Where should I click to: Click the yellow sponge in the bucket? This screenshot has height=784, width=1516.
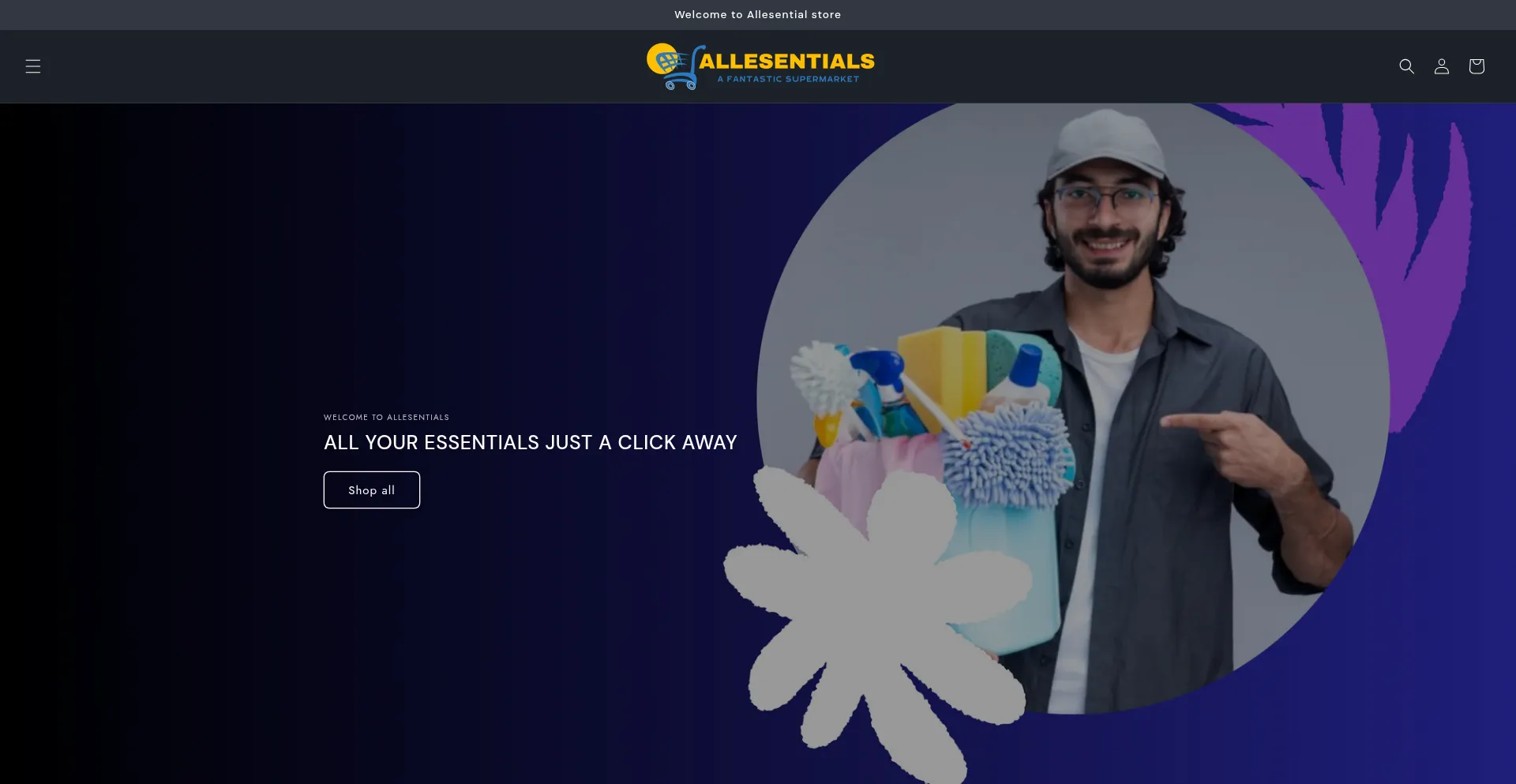coord(940,371)
